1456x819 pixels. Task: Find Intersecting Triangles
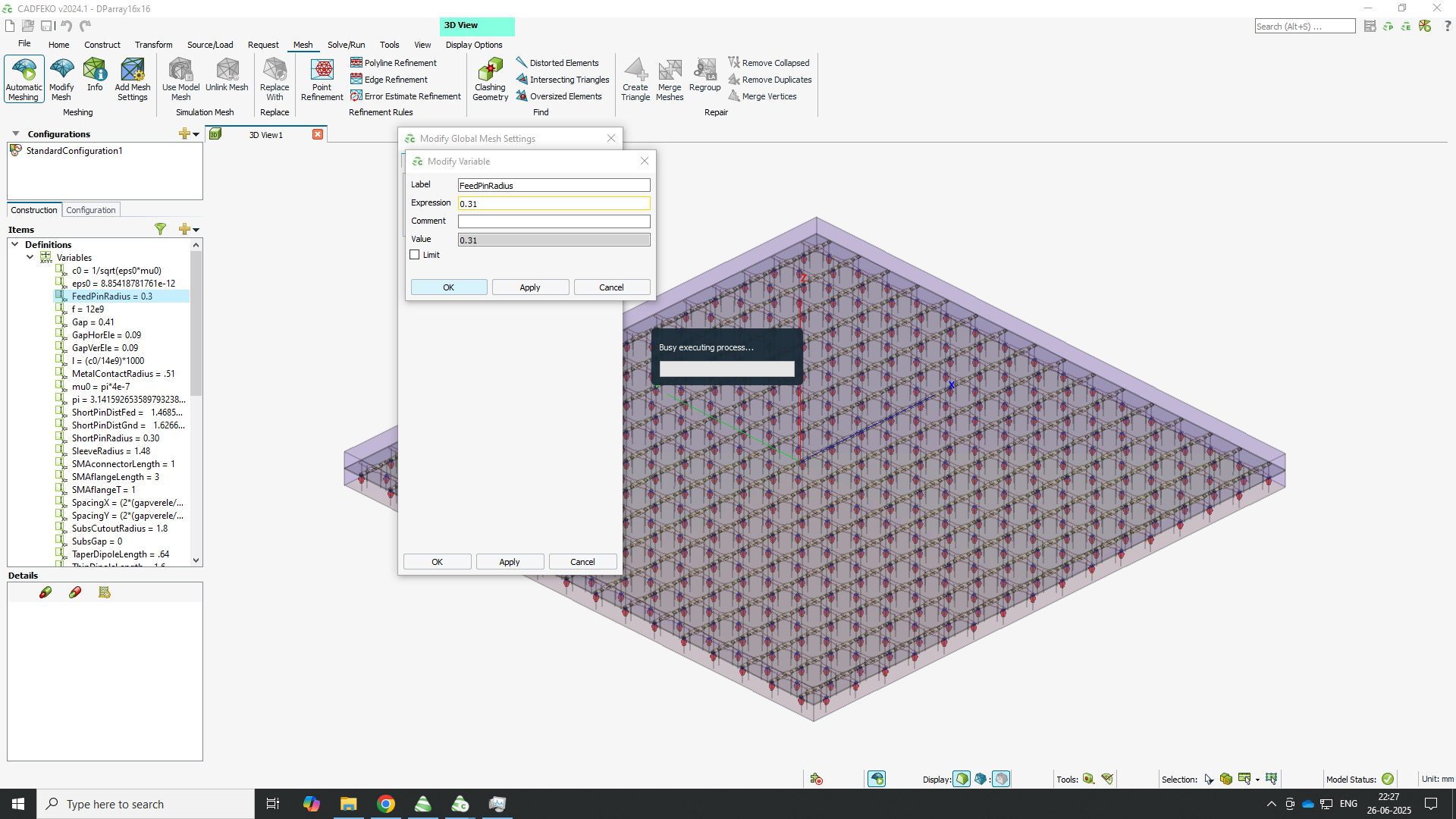[563, 80]
